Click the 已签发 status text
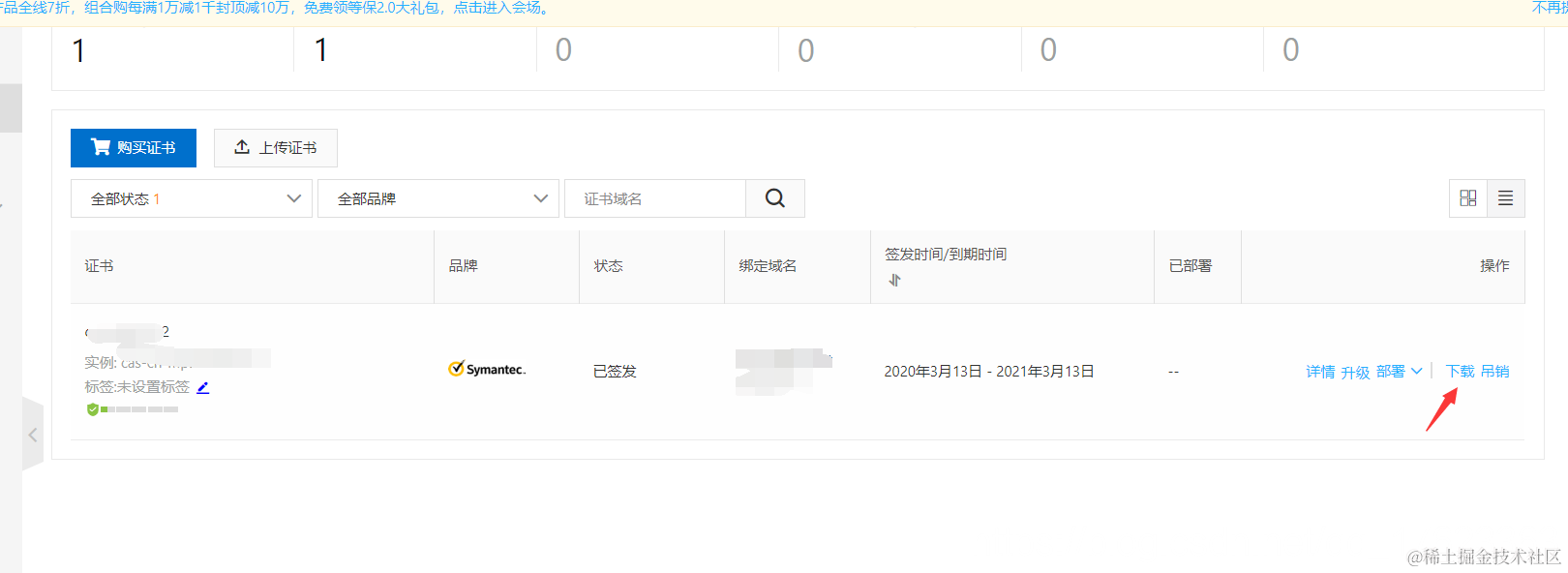Screen dimensions: 1568x573 pyautogui.click(x=615, y=372)
